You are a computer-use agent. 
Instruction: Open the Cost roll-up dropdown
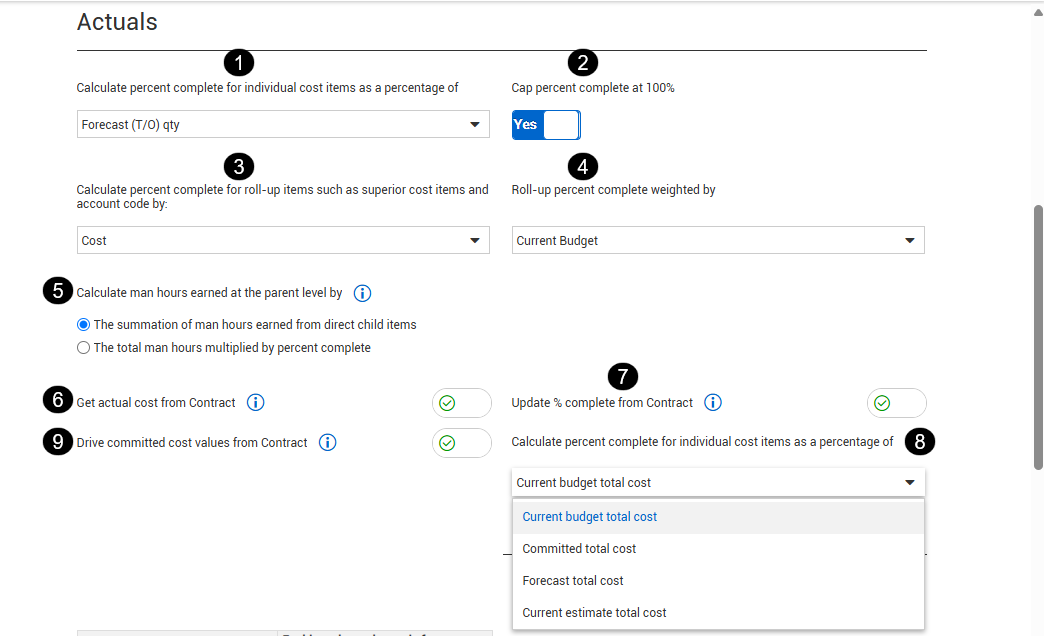[283, 241]
